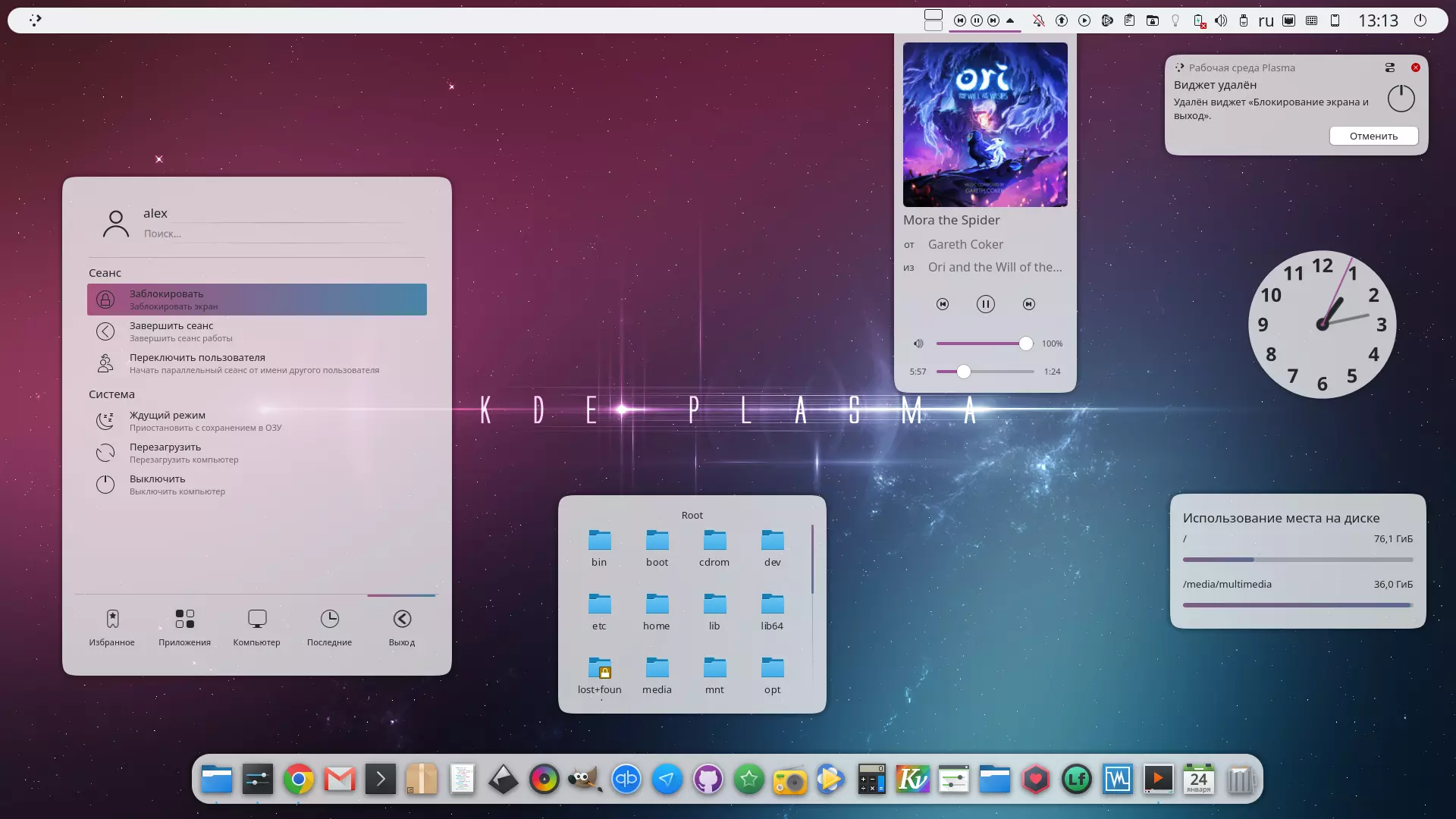Open qBittorrent from the dock
This screenshot has width=1456, height=819.
click(626, 779)
